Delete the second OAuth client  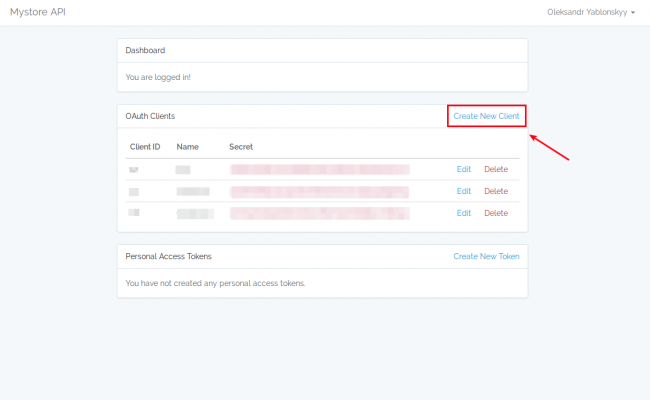point(496,191)
